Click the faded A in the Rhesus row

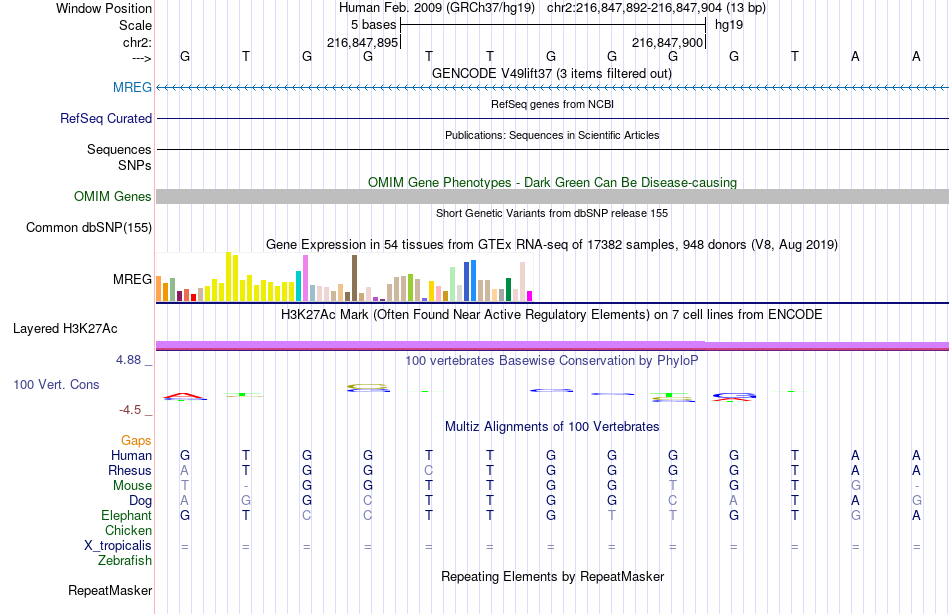pos(185,470)
